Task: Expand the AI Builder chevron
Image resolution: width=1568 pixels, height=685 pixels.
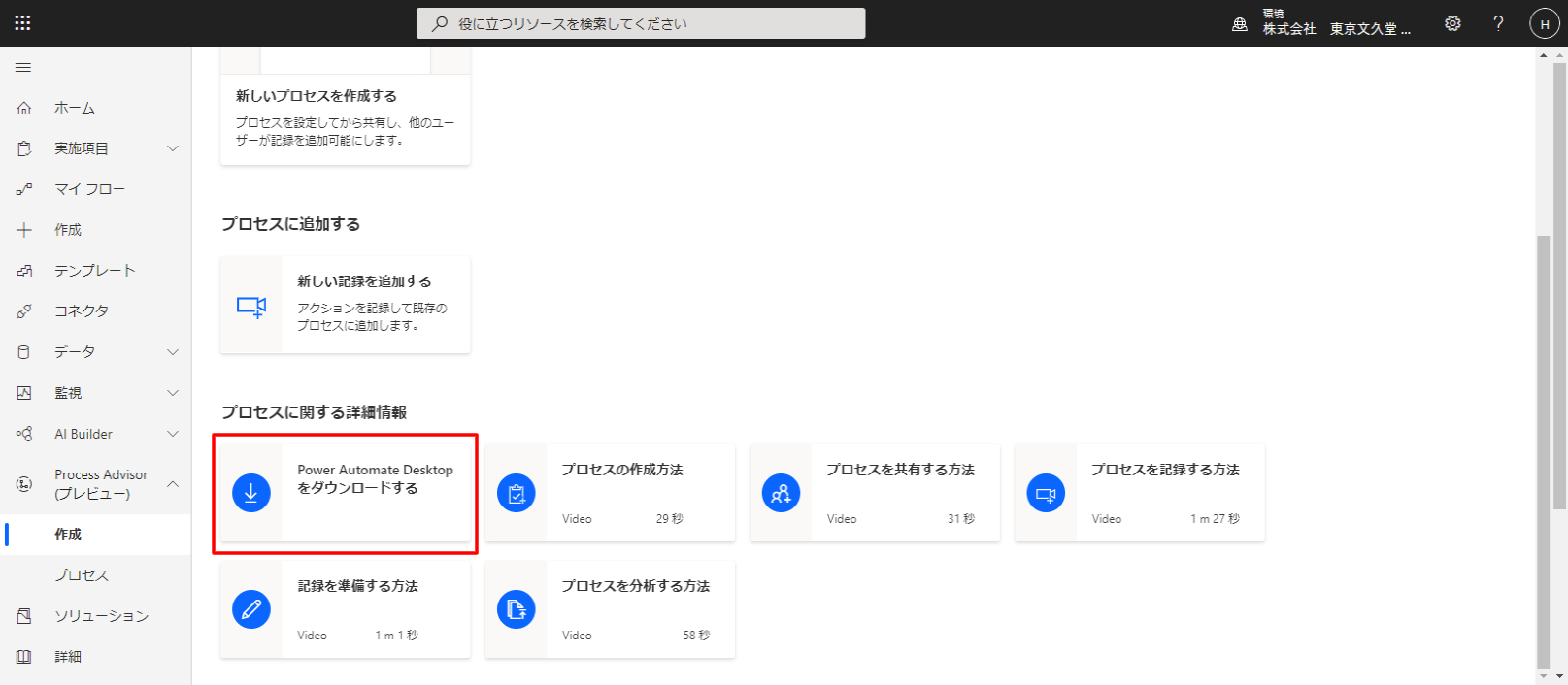Action: 173,434
